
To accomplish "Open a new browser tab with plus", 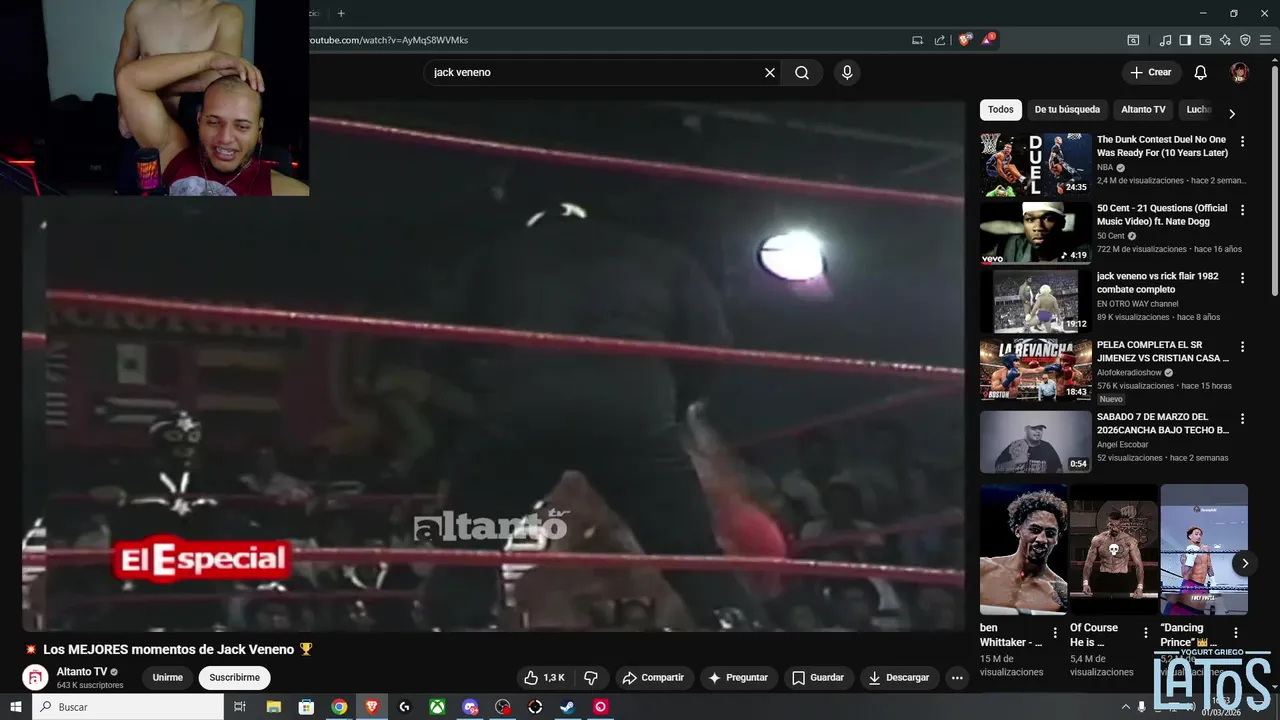I will click(x=341, y=13).
